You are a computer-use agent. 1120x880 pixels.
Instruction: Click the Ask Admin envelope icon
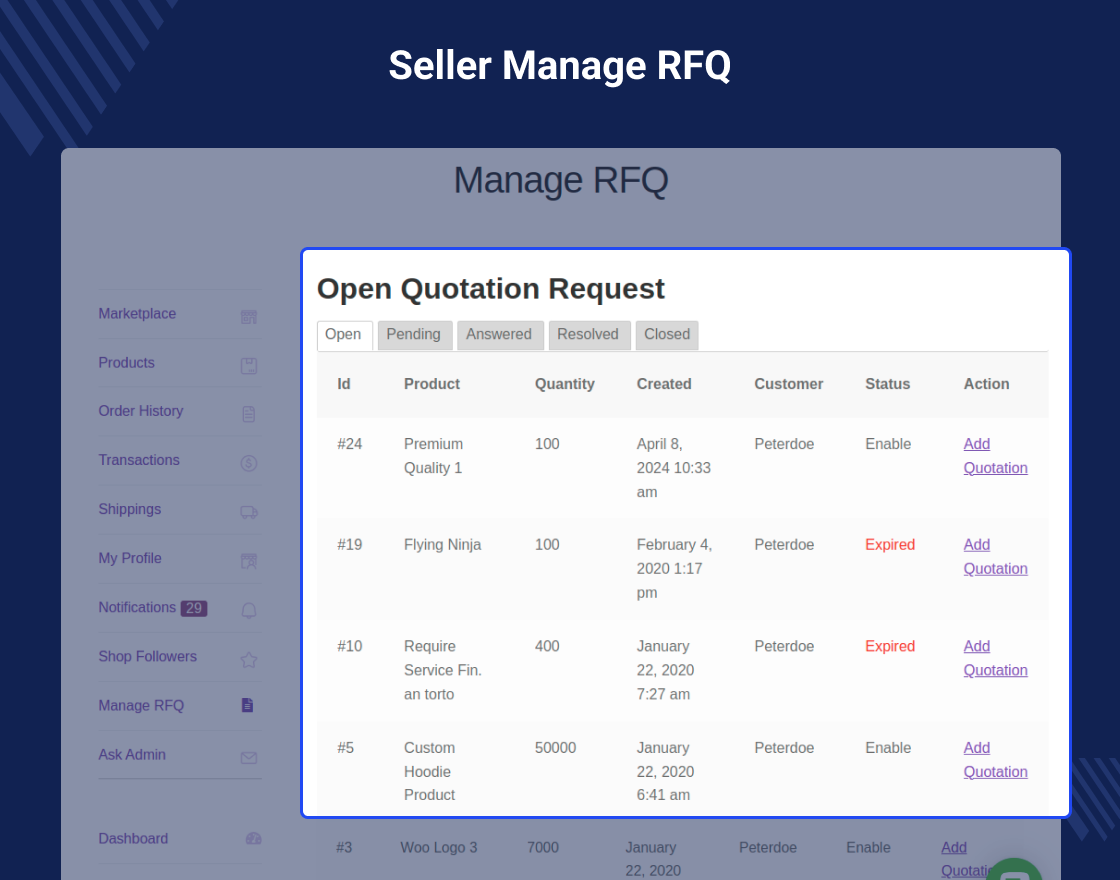pyautogui.click(x=249, y=758)
